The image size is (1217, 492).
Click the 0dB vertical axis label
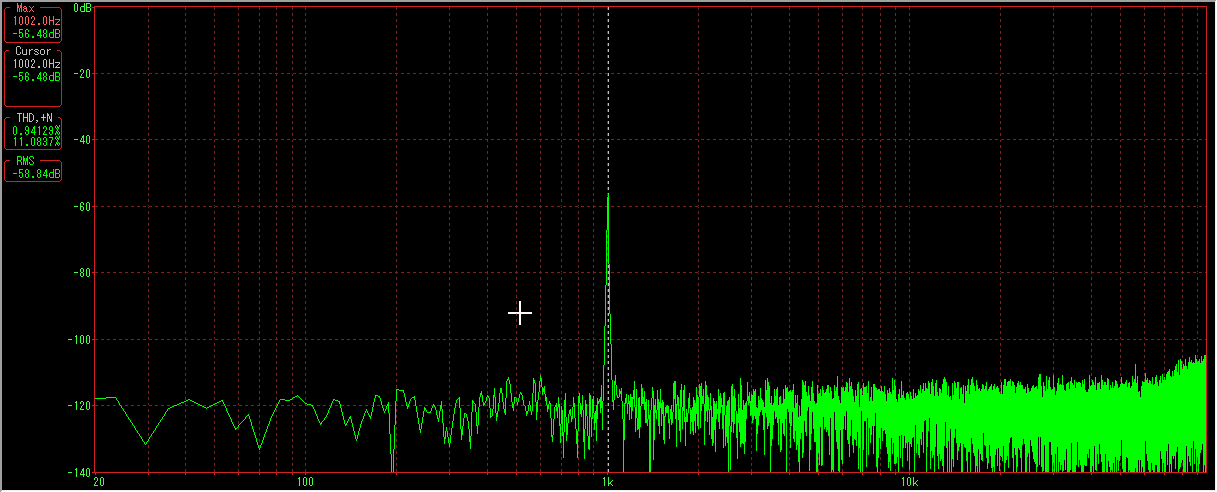[81, 7]
